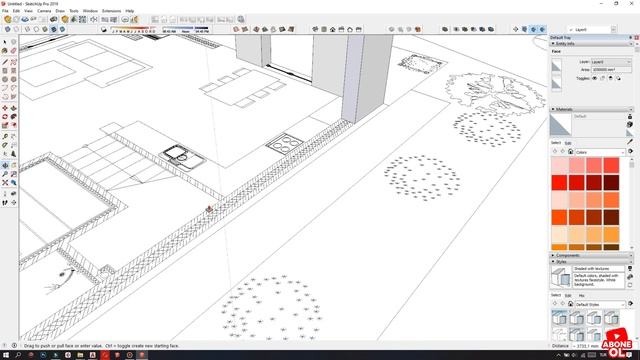
Task: Click the Create Material icon
Action: click(630, 124)
